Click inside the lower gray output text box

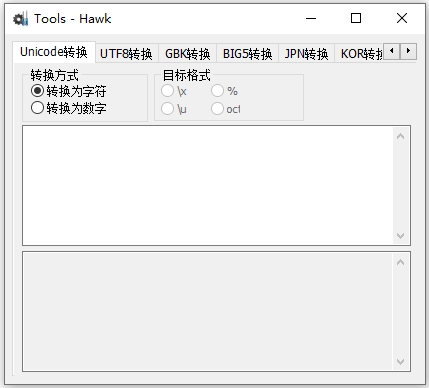pyautogui.click(x=208, y=312)
